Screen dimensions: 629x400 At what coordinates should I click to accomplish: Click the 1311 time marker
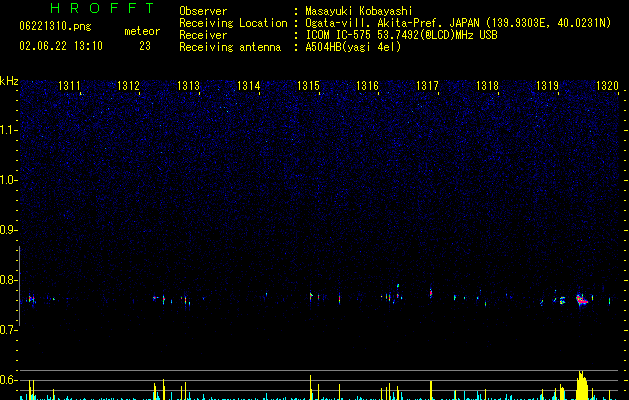(69, 86)
